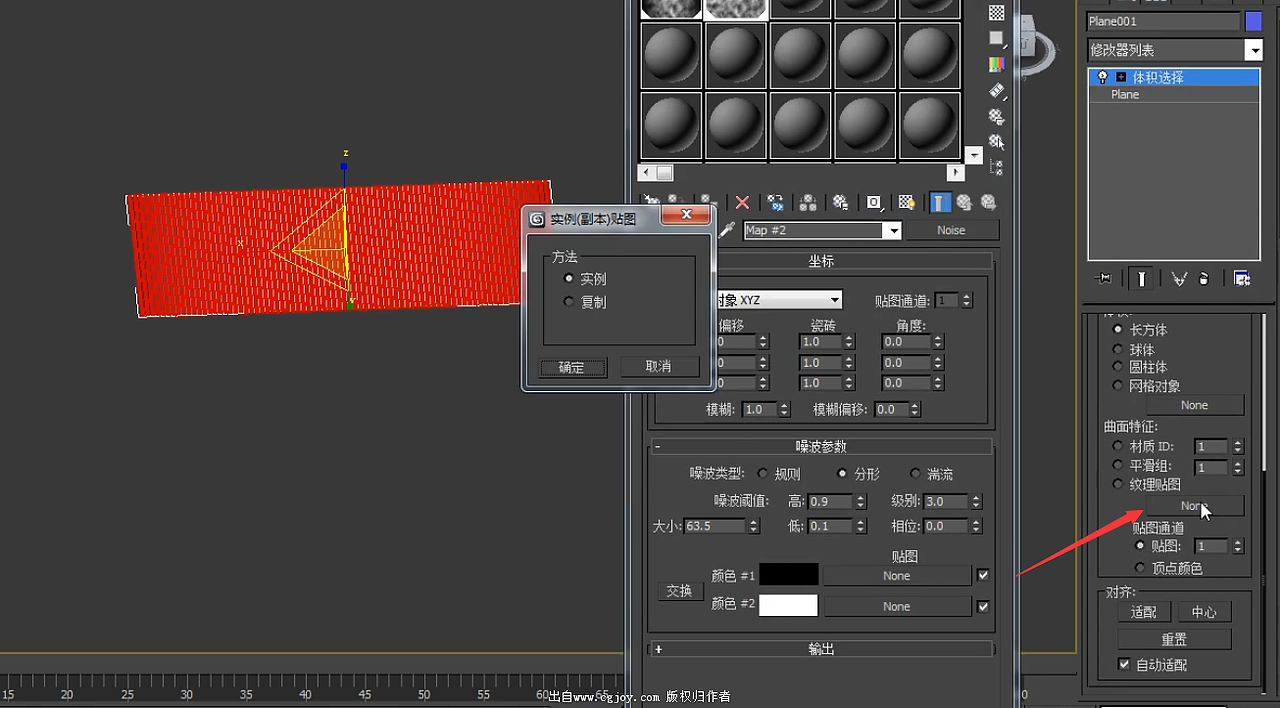Select Plane in the modifier stack
The image size is (1280, 708).
(1124, 94)
